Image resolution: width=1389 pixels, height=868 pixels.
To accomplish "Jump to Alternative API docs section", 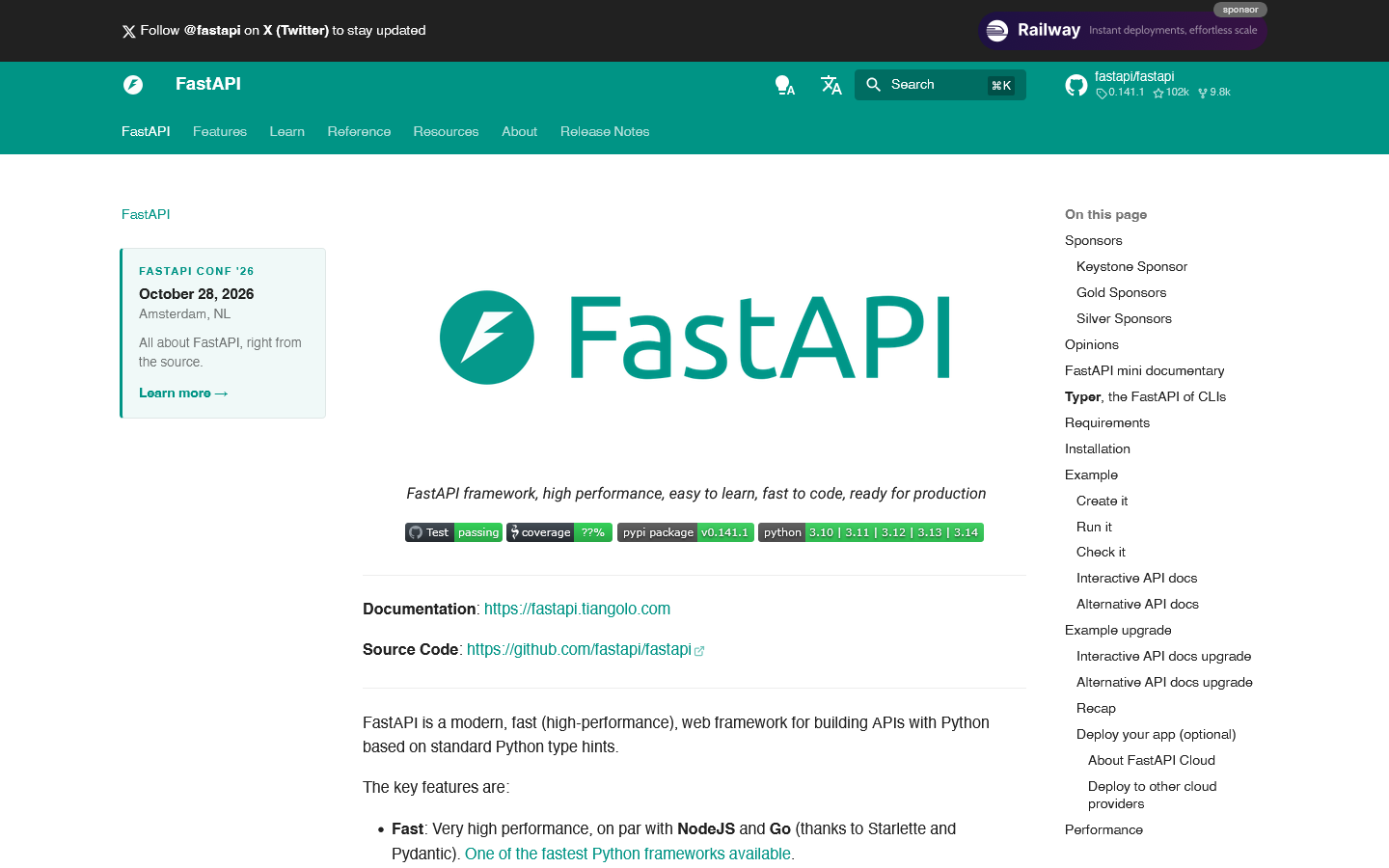I will [1137, 604].
